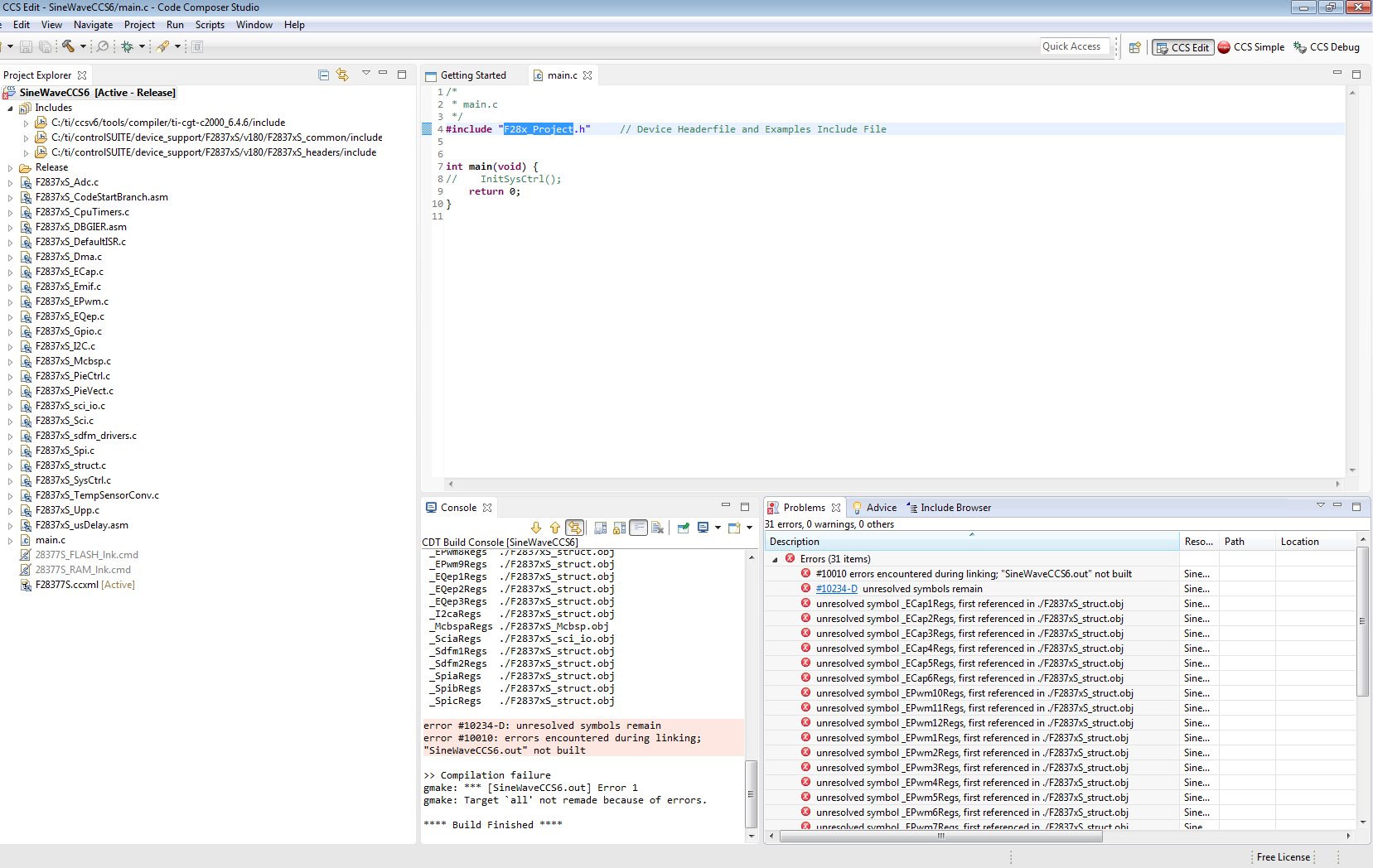Open Problems view menu triangle
This screenshot has height=868, width=1373.
tap(1320, 505)
